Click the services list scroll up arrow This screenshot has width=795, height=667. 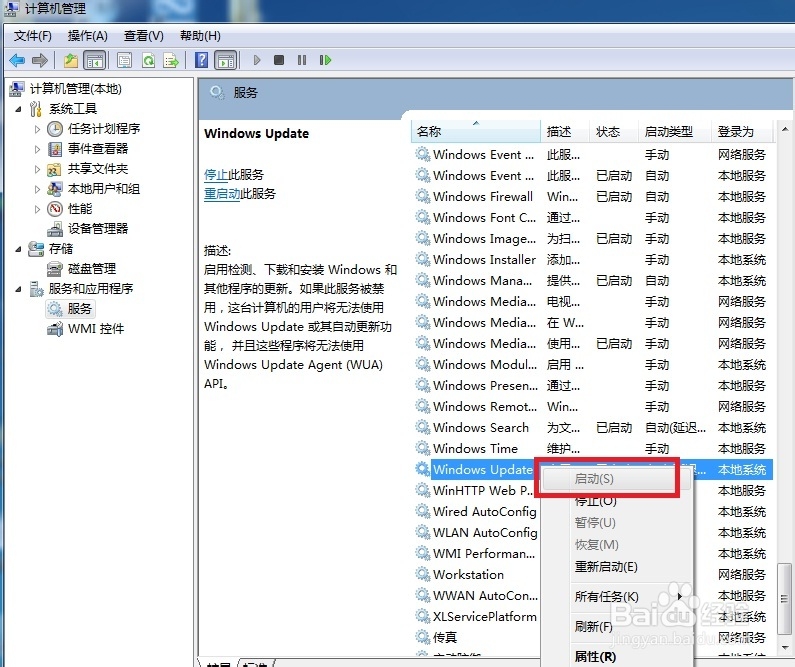785,130
